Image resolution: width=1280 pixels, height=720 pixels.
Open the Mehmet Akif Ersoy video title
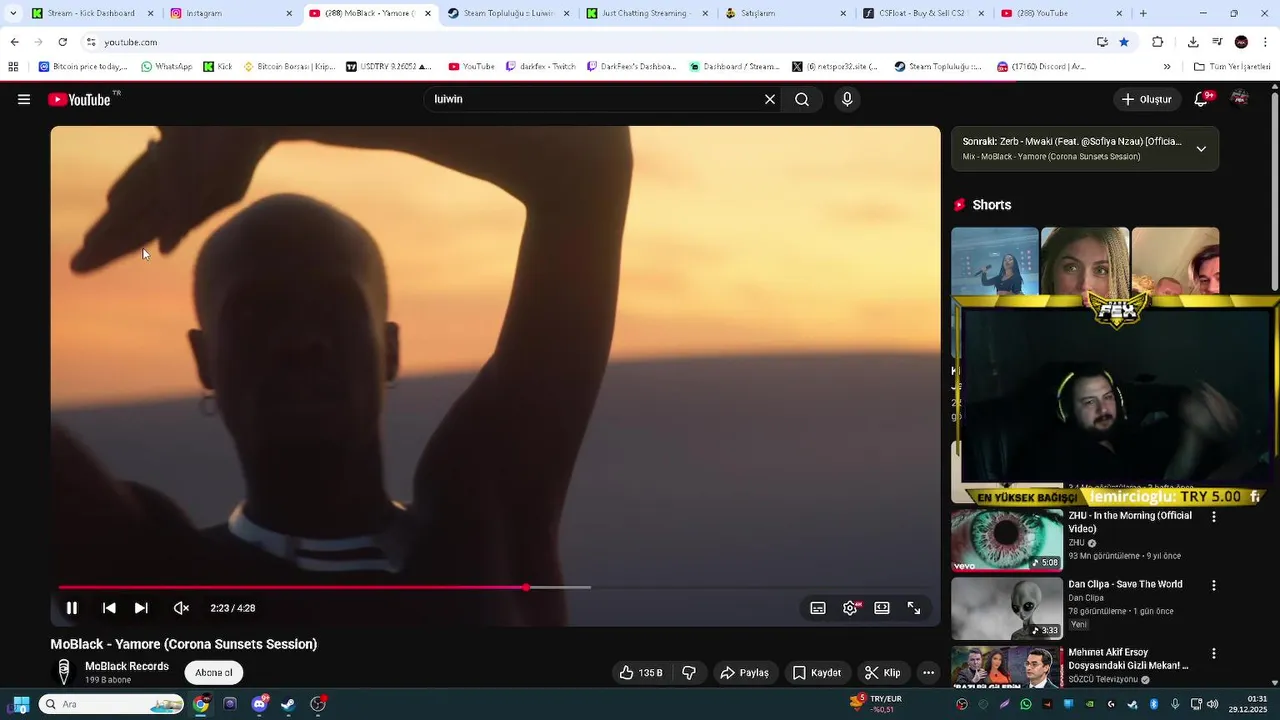pos(1128,659)
